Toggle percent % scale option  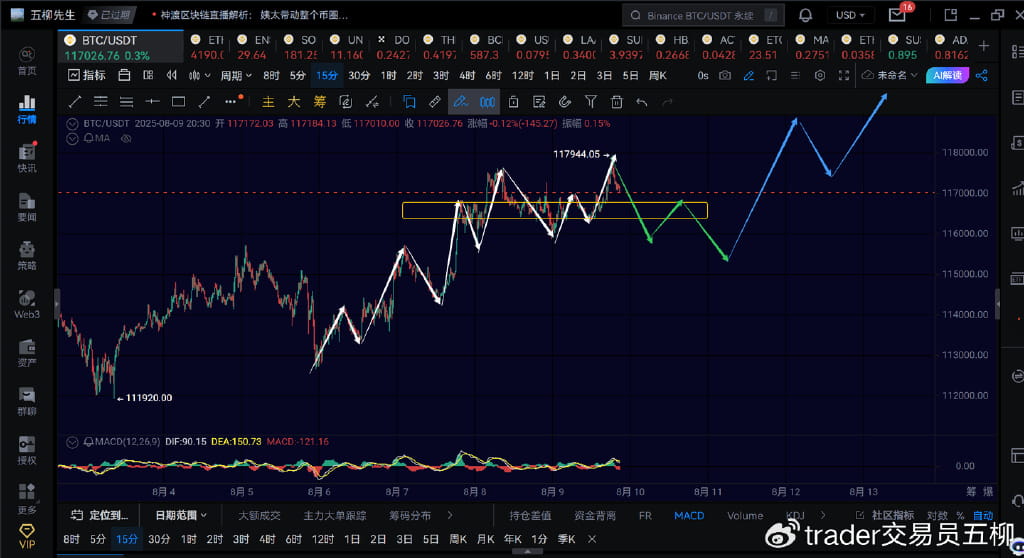(960, 516)
